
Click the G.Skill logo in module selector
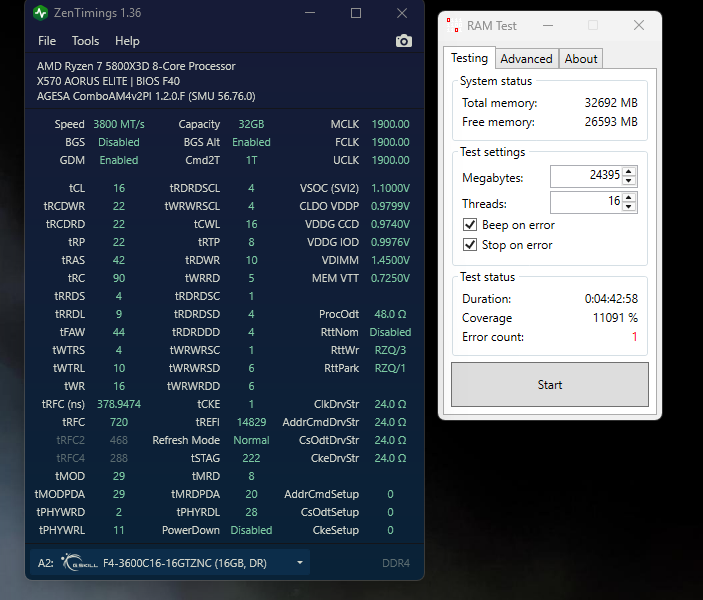79,562
